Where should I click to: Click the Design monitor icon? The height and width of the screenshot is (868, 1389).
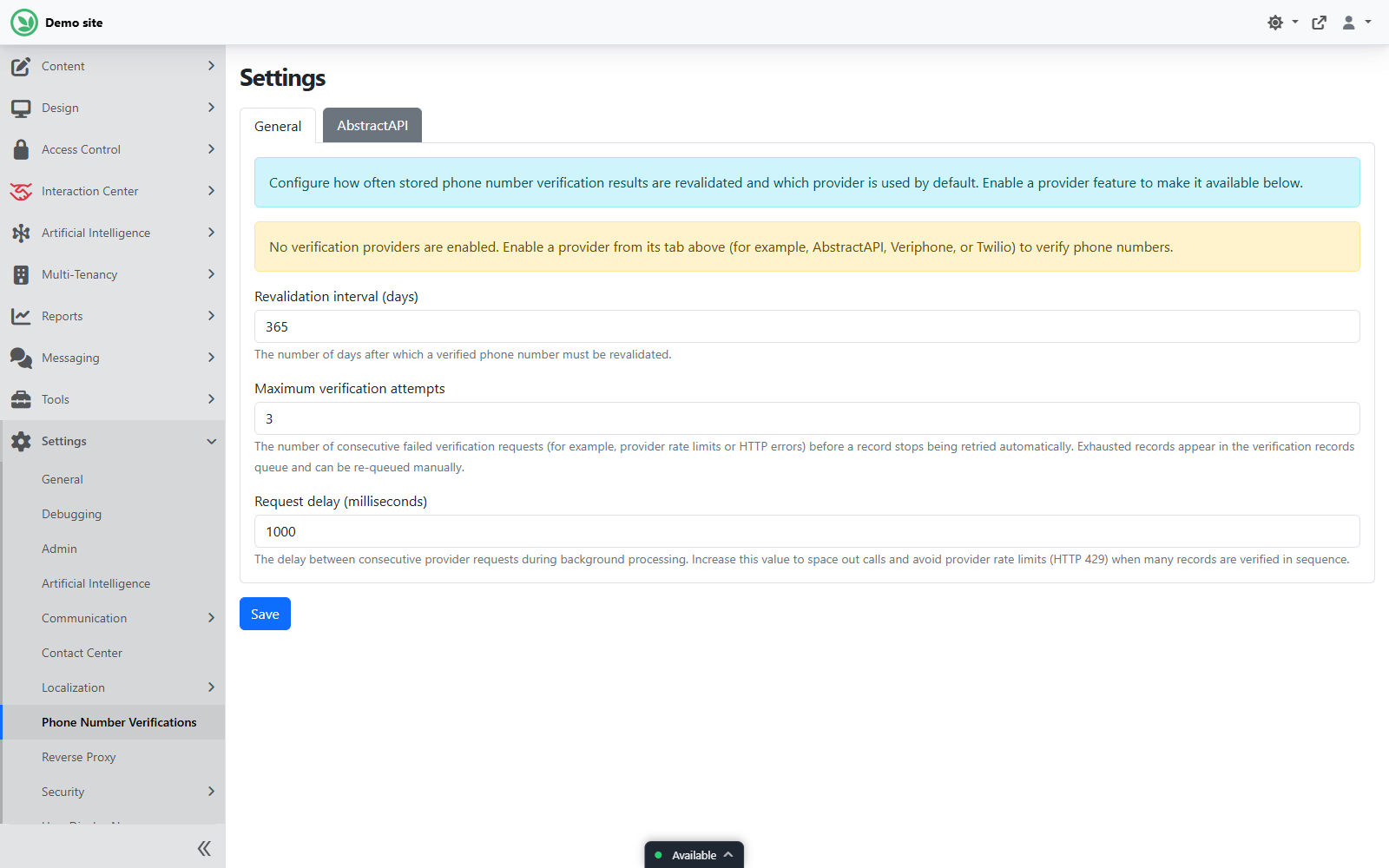tap(21, 108)
